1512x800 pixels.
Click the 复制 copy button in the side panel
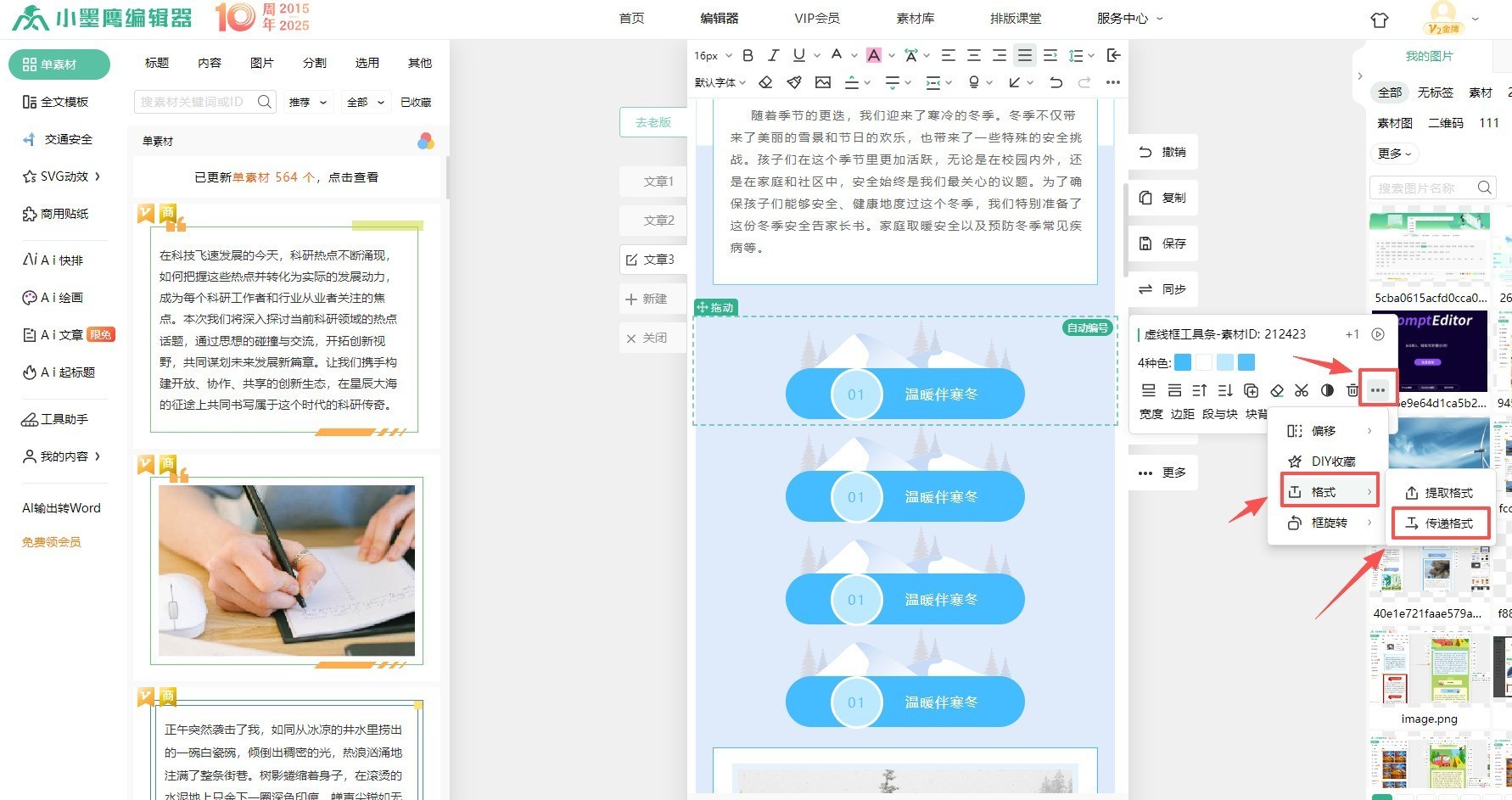pyautogui.click(x=1162, y=198)
